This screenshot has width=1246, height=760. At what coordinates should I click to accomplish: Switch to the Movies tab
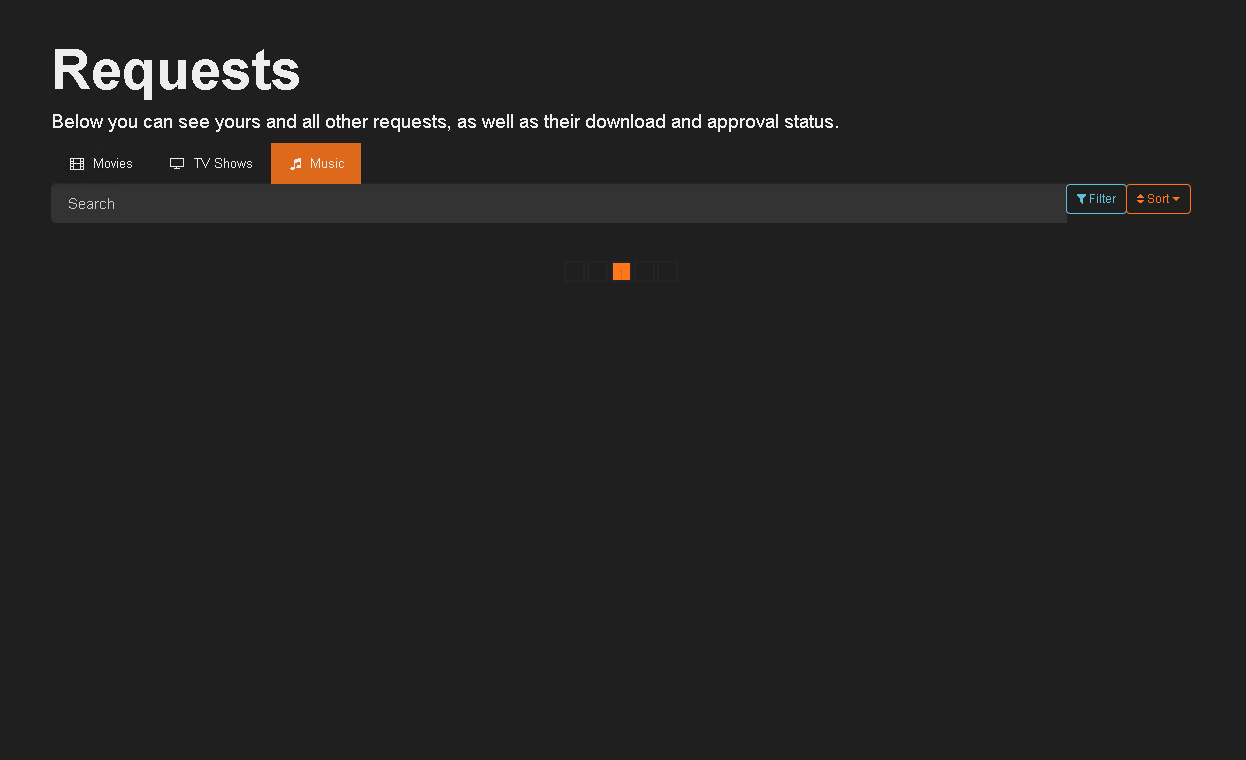100,163
